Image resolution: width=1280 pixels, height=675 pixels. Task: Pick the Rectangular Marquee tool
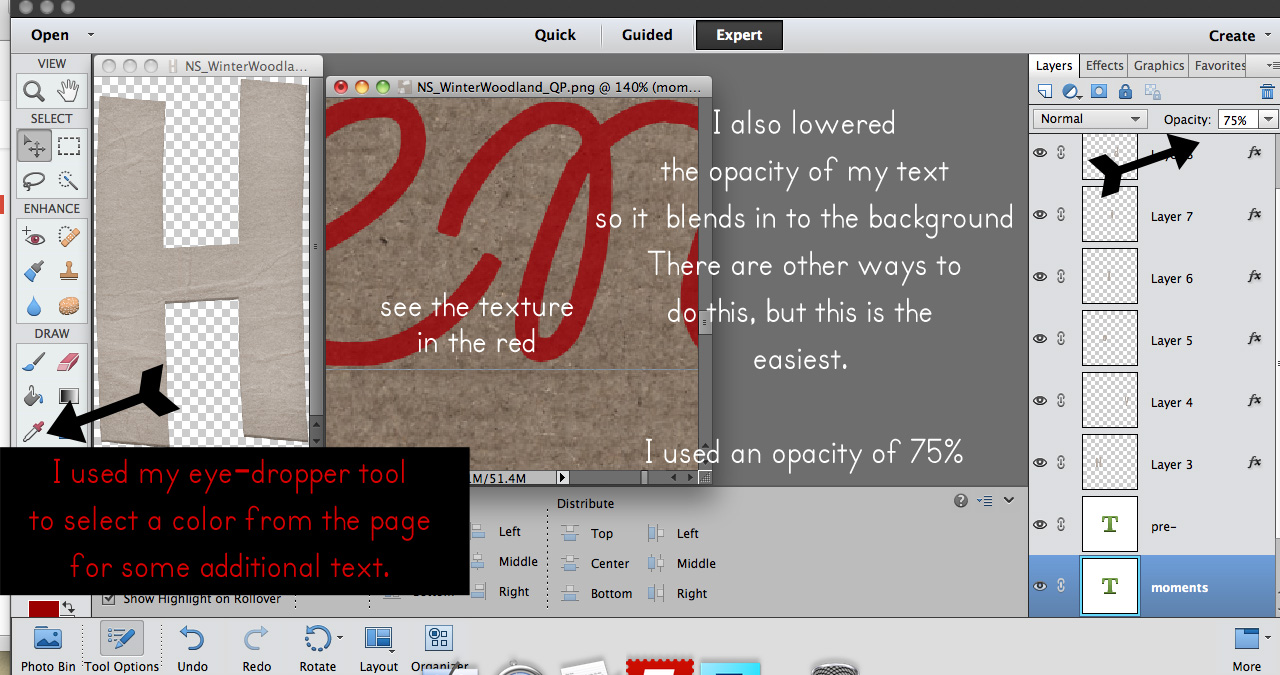coord(68,147)
